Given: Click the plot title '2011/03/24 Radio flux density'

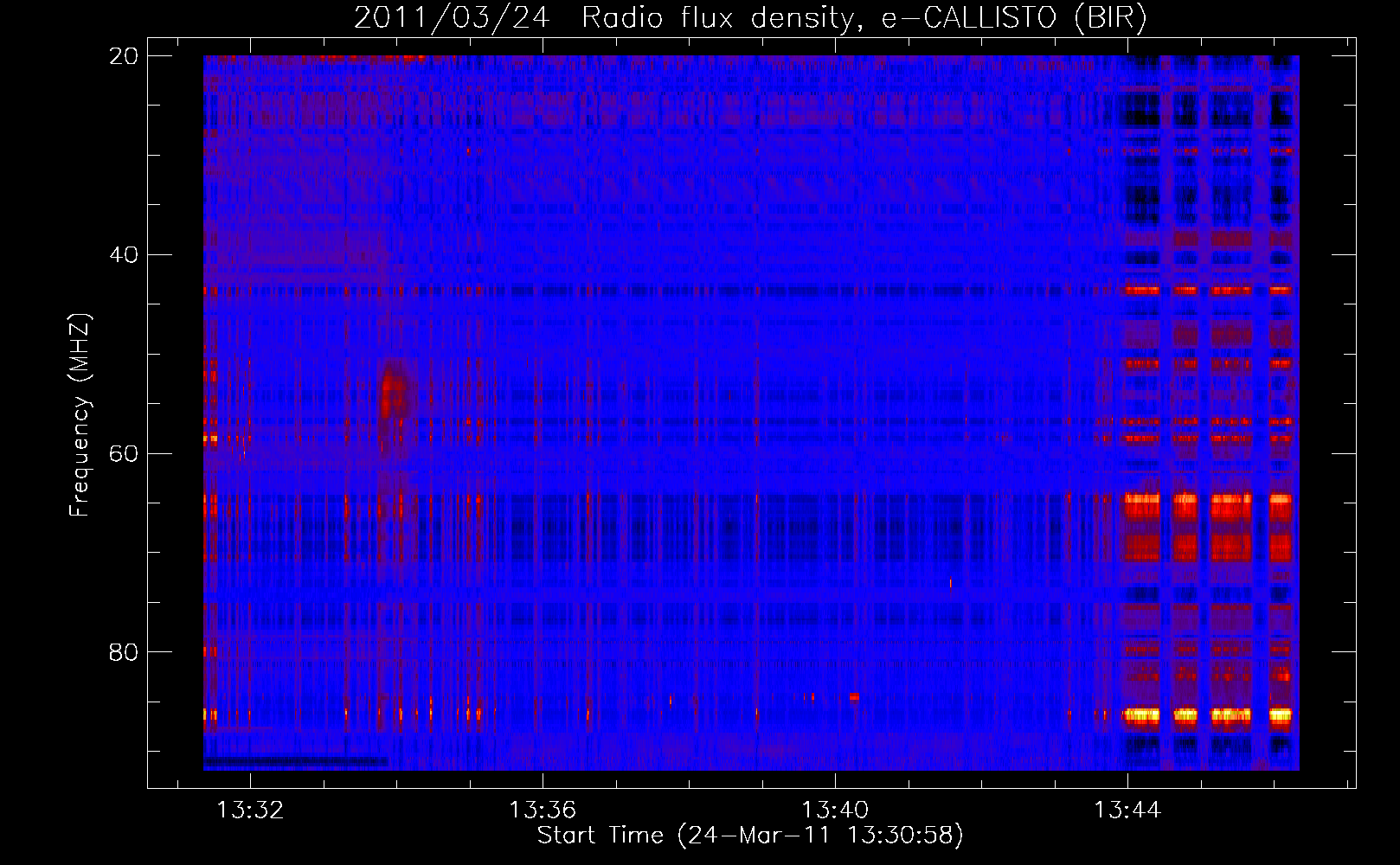Looking at the screenshot, I should pyautogui.click(x=750, y=17).
